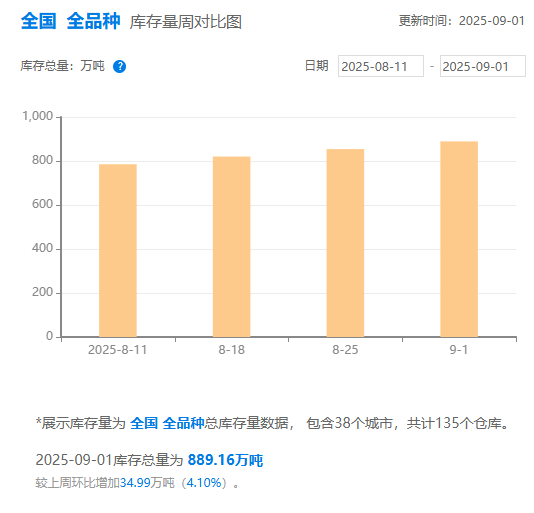This screenshot has width=534, height=513.
Task: Click the 全国 region link in title
Action: [38, 21]
